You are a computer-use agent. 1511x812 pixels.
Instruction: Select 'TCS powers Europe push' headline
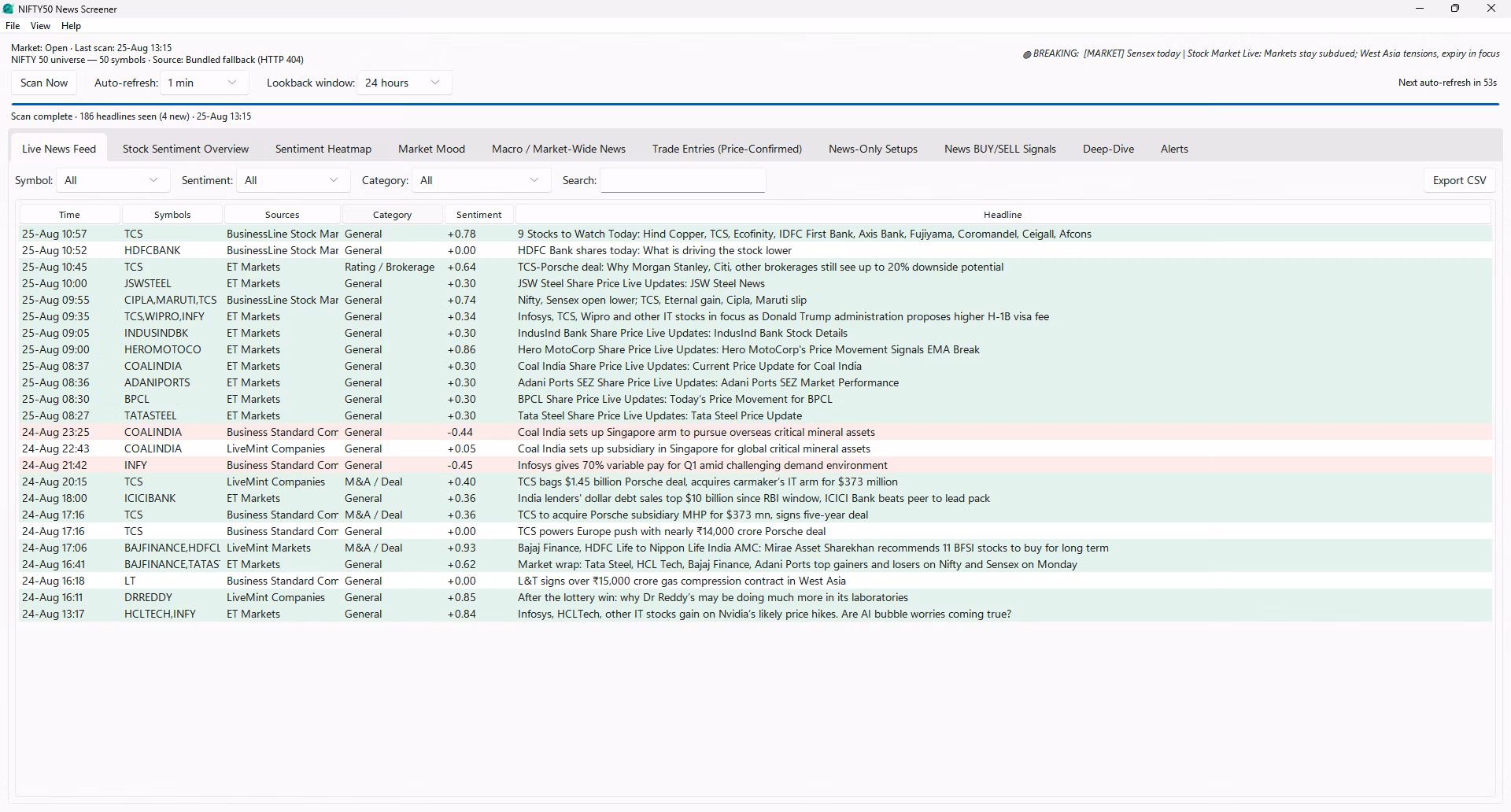tap(671, 531)
